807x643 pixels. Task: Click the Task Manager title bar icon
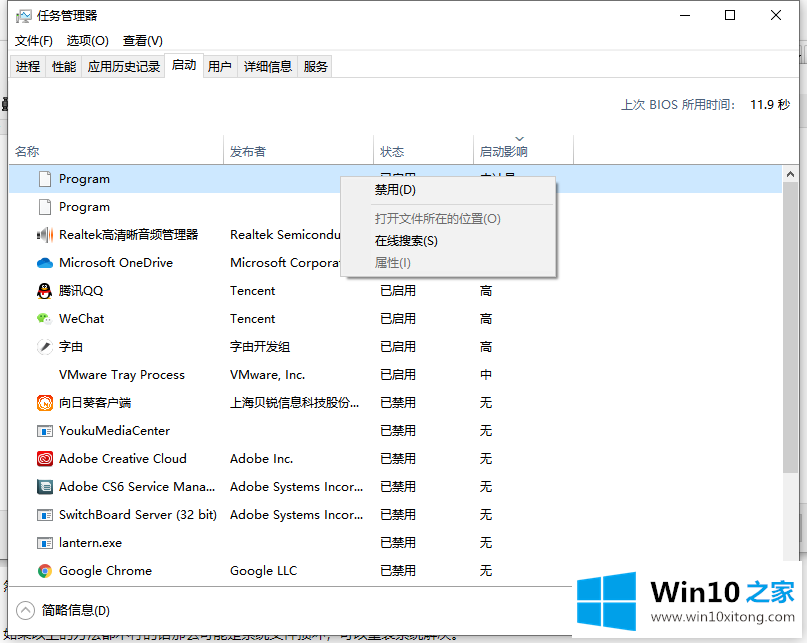point(24,16)
